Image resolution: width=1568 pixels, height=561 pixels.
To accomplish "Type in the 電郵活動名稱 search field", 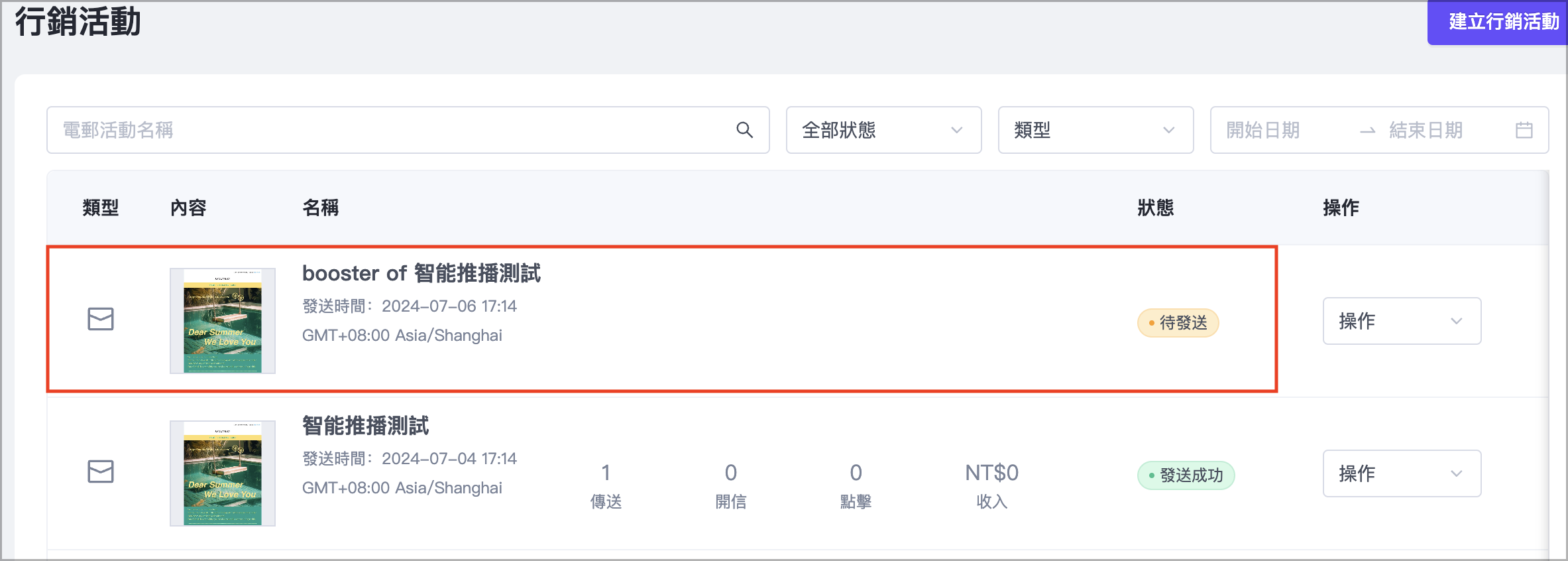I will pos(391,130).
